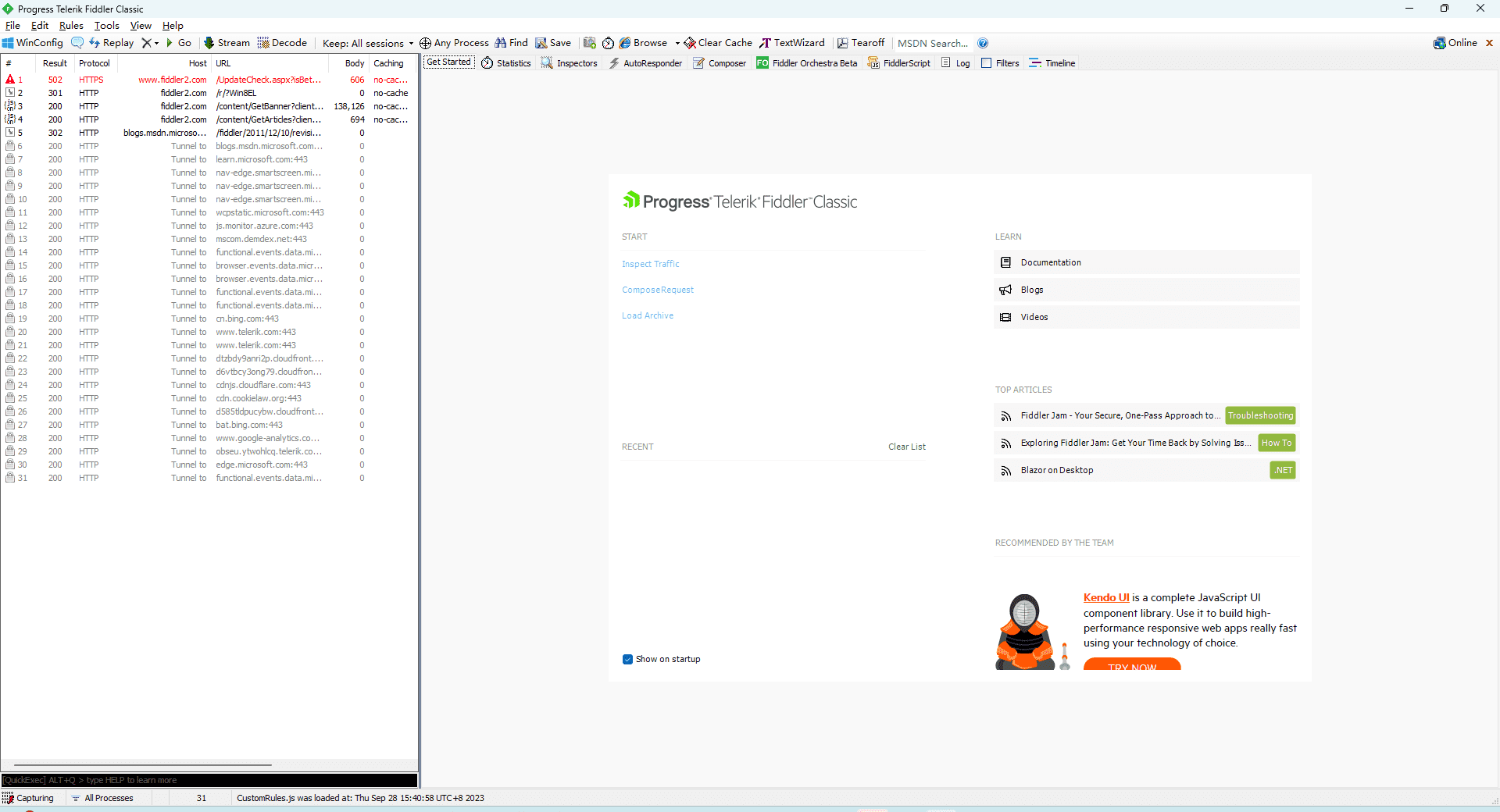Click the Online network status indicator

1455,43
